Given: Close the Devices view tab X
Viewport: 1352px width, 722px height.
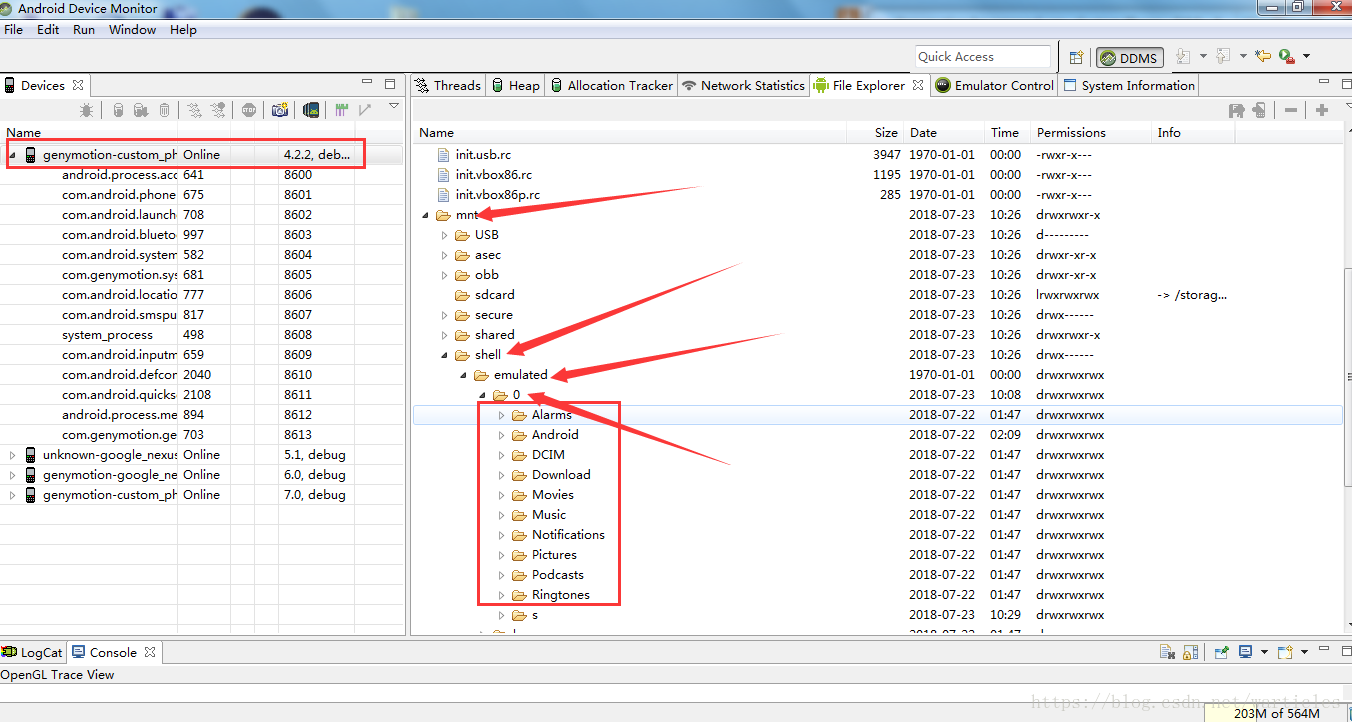Looking at the screenshot, I should click(78, 85).
